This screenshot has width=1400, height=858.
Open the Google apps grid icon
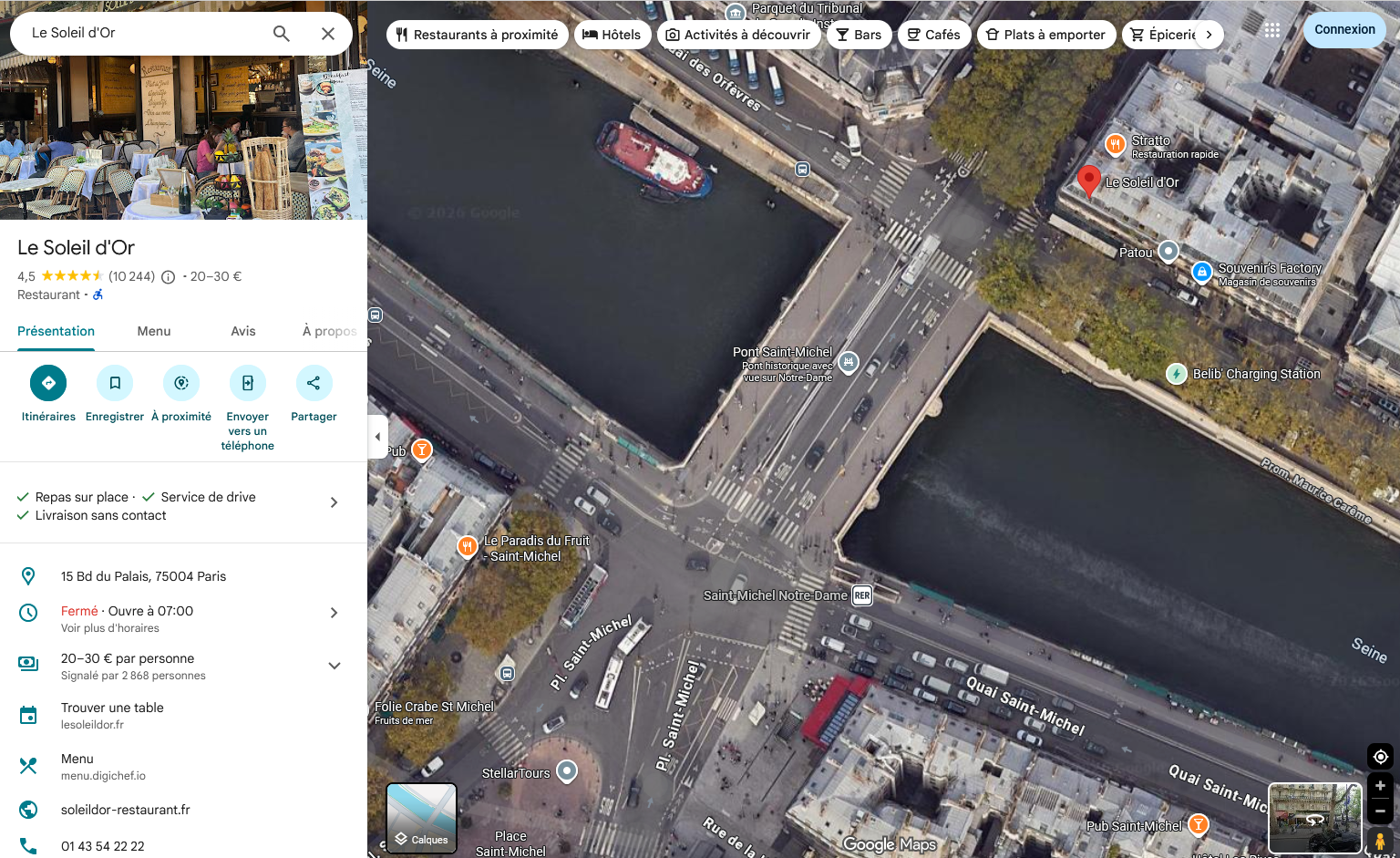point(1272,30)
